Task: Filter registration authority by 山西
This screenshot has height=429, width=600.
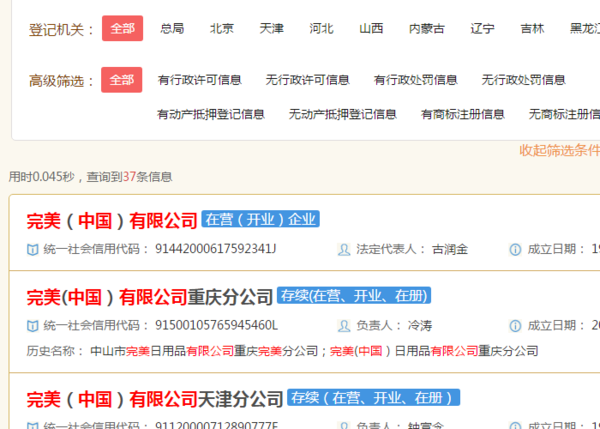Action: click(371, 28)
